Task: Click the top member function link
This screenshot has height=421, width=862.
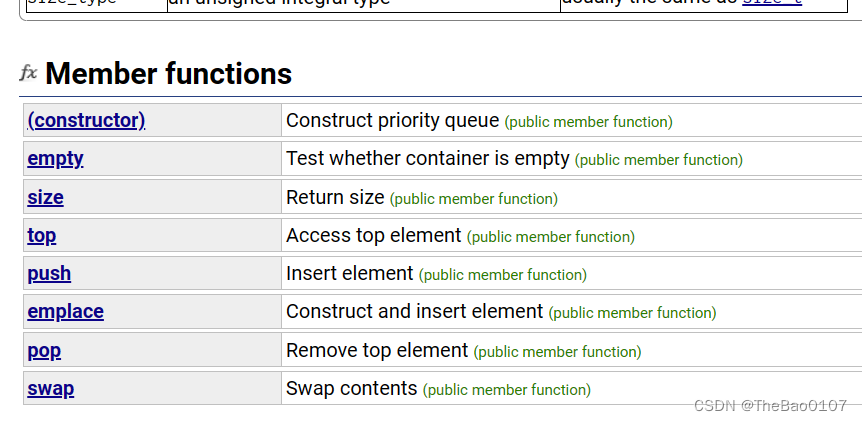Action: tap(42, 236)
